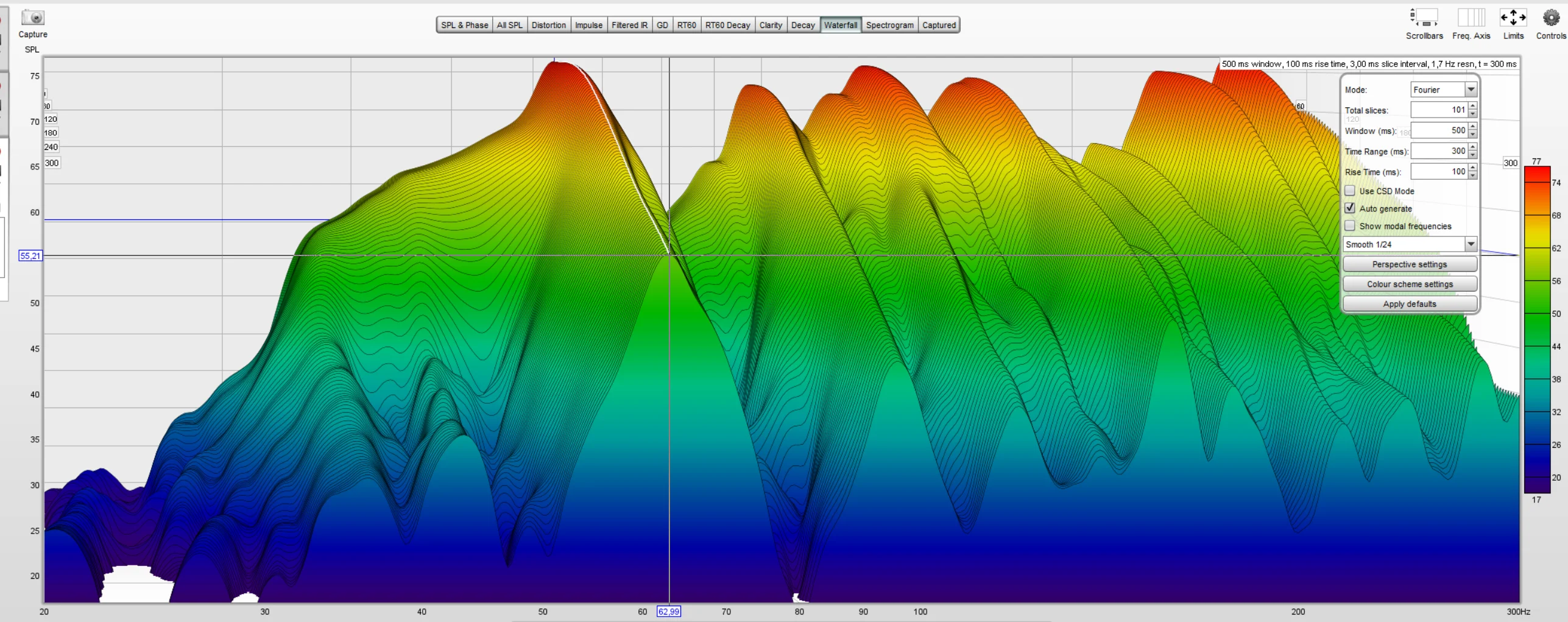Viewport: 1568px width, 622px height.
Task: Select the Filtered IR tab
Action: [x=630, y=25]
